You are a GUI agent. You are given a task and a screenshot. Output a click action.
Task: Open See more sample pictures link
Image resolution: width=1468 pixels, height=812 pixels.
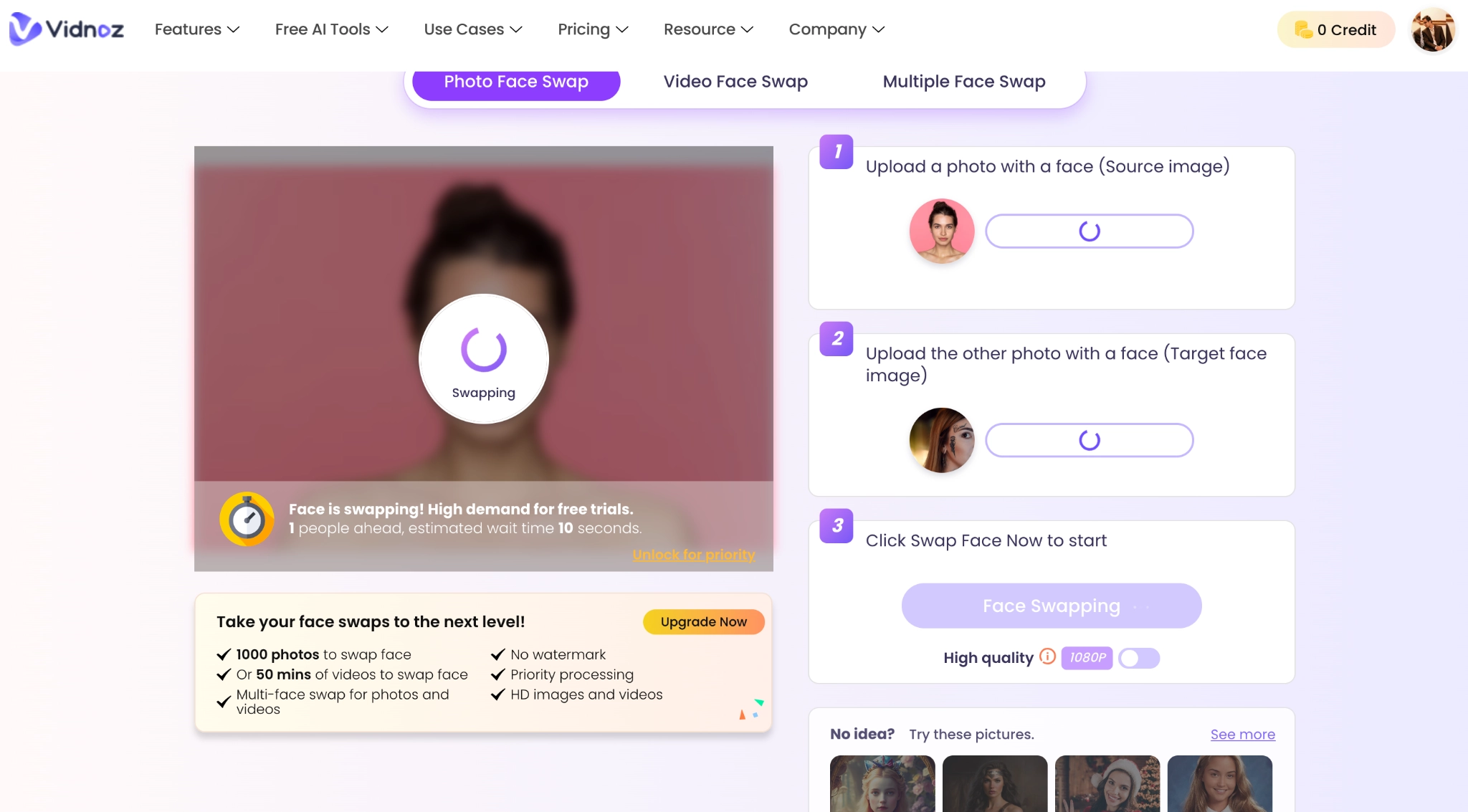pos(1242,733)
